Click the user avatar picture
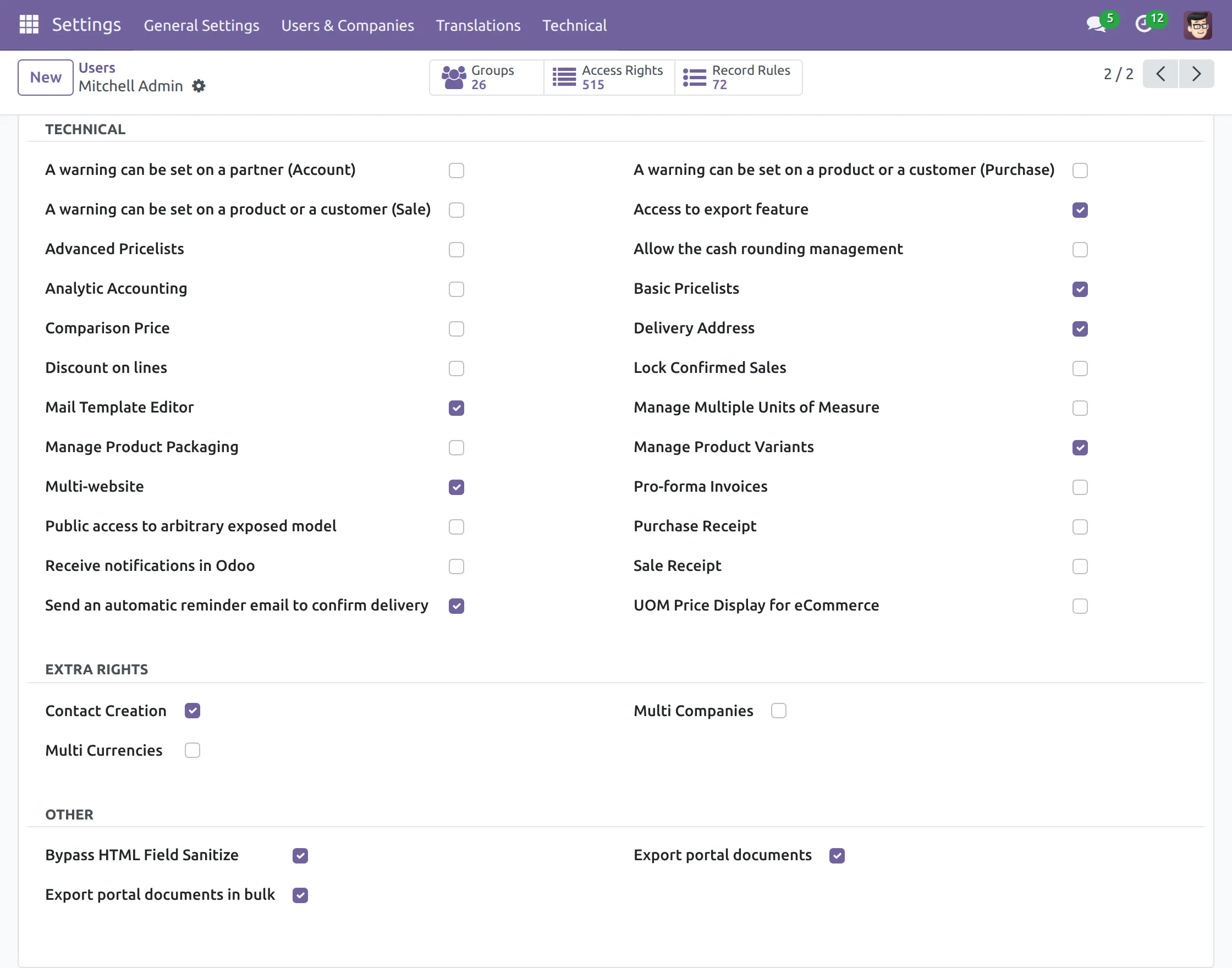 coord(1198,24)
